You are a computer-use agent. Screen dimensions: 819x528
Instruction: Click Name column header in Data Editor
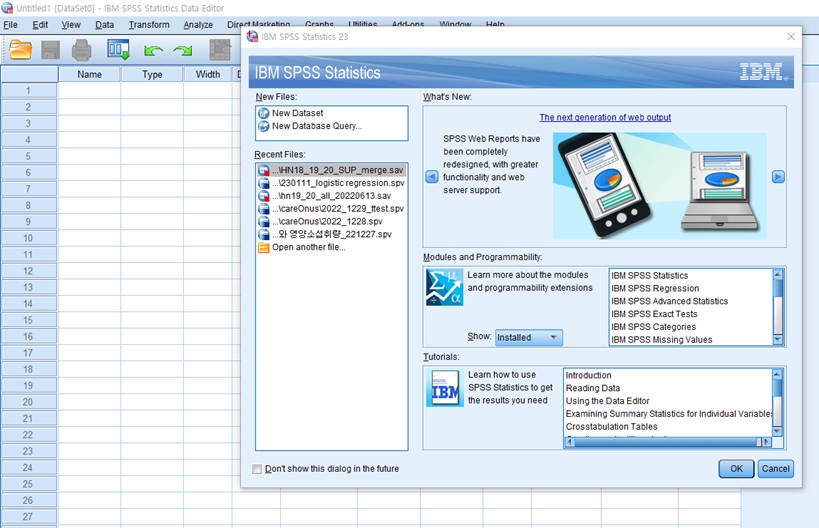89,74
